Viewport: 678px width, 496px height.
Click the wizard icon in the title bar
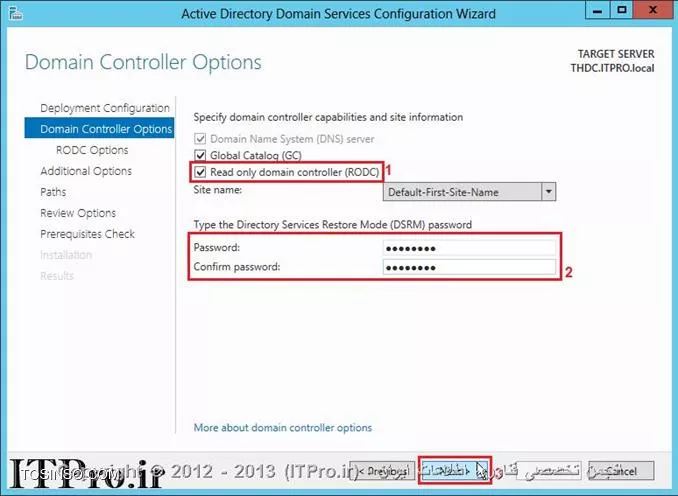click(x=16, y=13)
